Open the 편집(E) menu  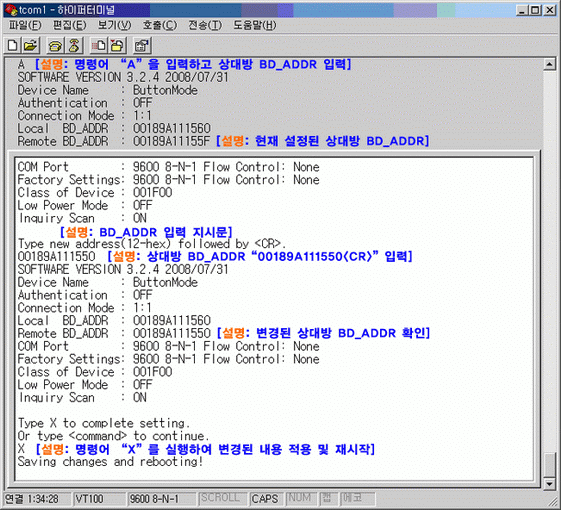[70, 25]
